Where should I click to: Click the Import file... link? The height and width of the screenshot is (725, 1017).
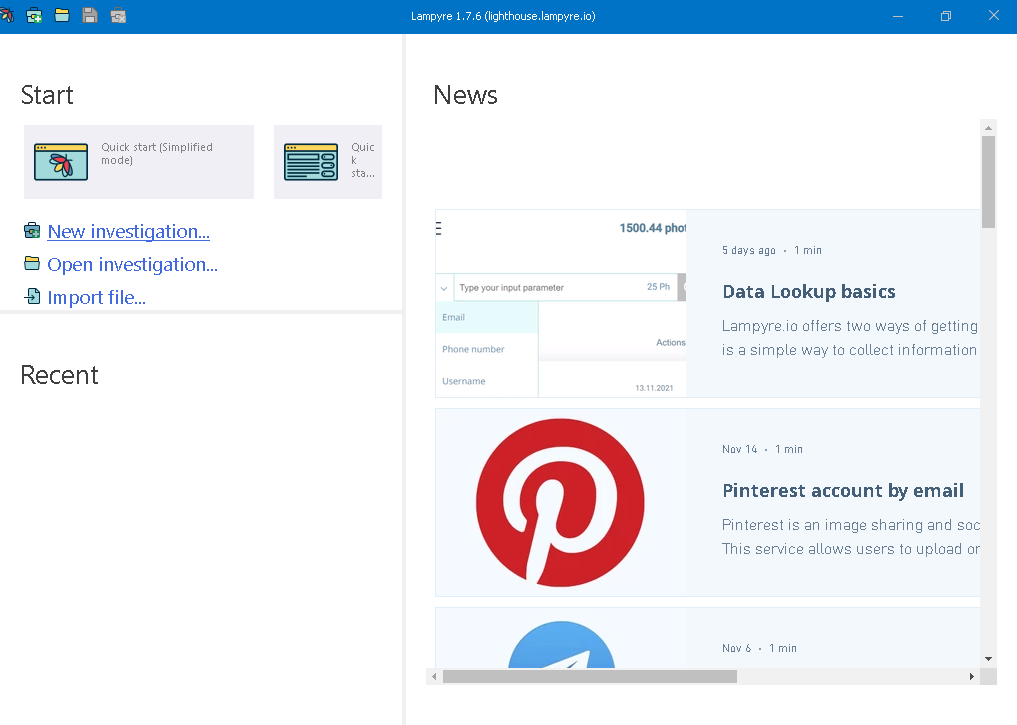point(97,298)
